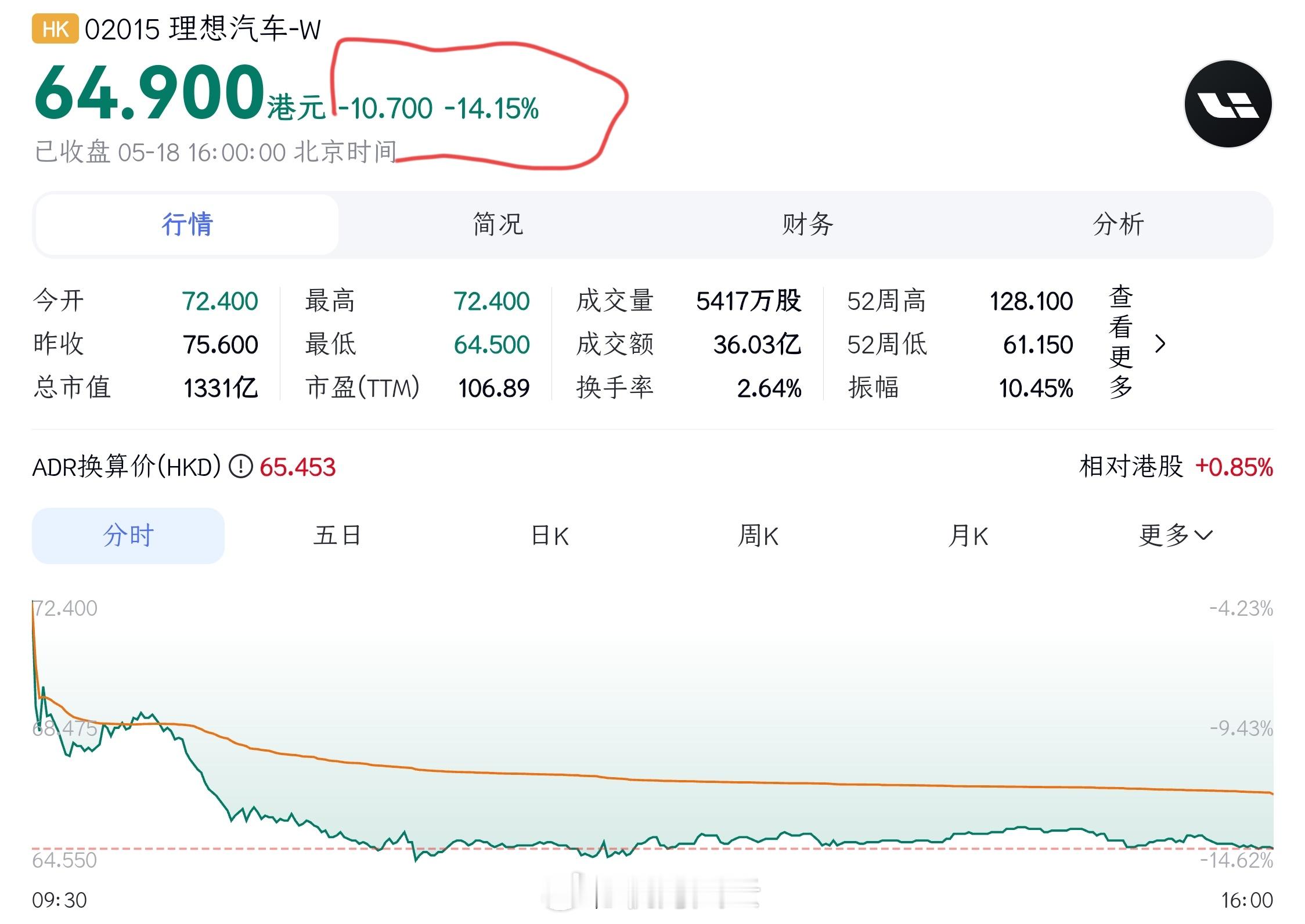Open the 查看更多 chevron arrow

(x=1160, y=344)
